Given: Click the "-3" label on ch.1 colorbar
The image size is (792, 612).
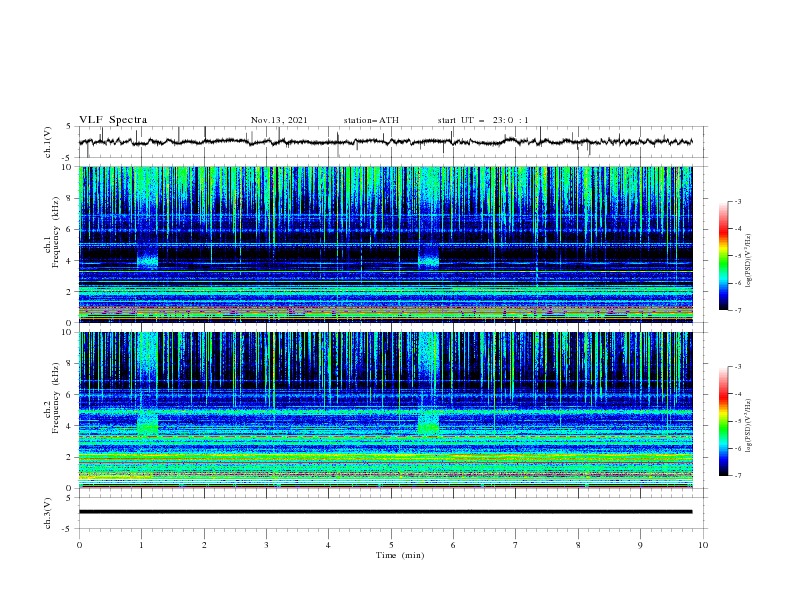Looking at the screenshot, I should pyautogui.click(x=738, y=201).
